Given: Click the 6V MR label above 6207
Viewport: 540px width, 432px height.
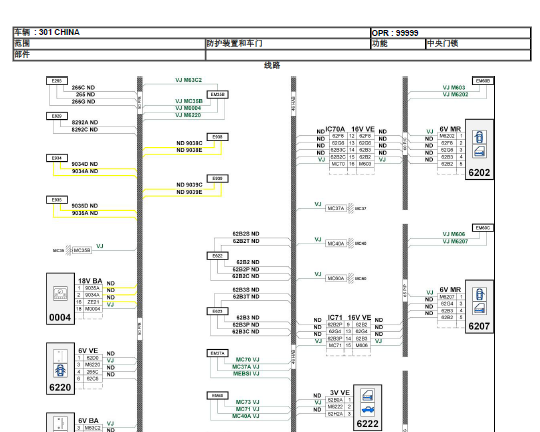Looking at the screenshot, I should (x=450, y=290).
